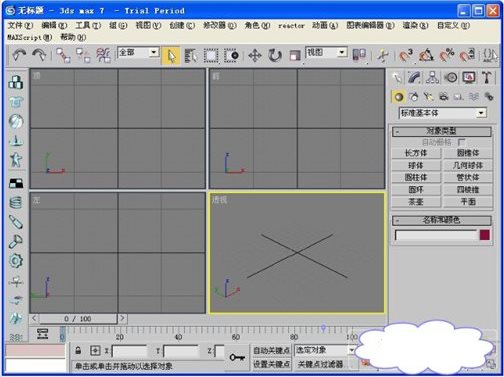Image resolution: width=504 pixels, height=377 pixels.
Task: Click reactor Rigid Body Collection cubes icon
Action: click(x=16, y=82)
